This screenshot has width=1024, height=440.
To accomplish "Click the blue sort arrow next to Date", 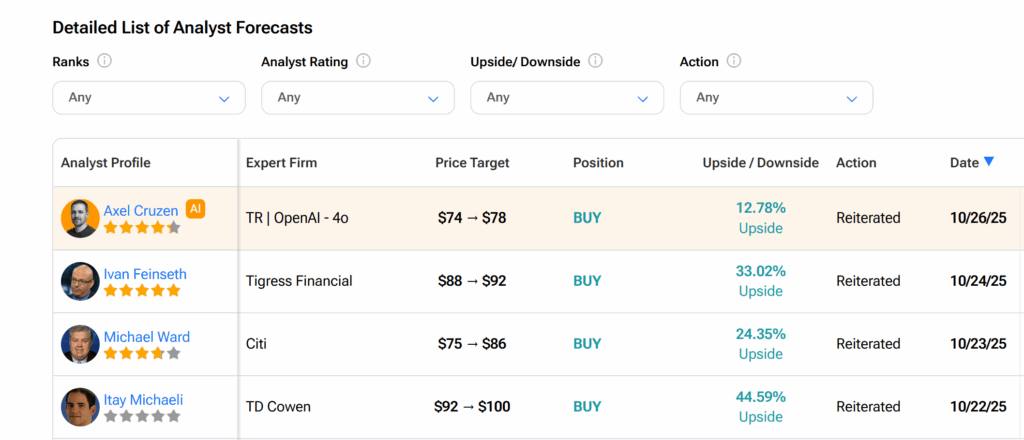I will pyautogui.click(x=989, y=162).
